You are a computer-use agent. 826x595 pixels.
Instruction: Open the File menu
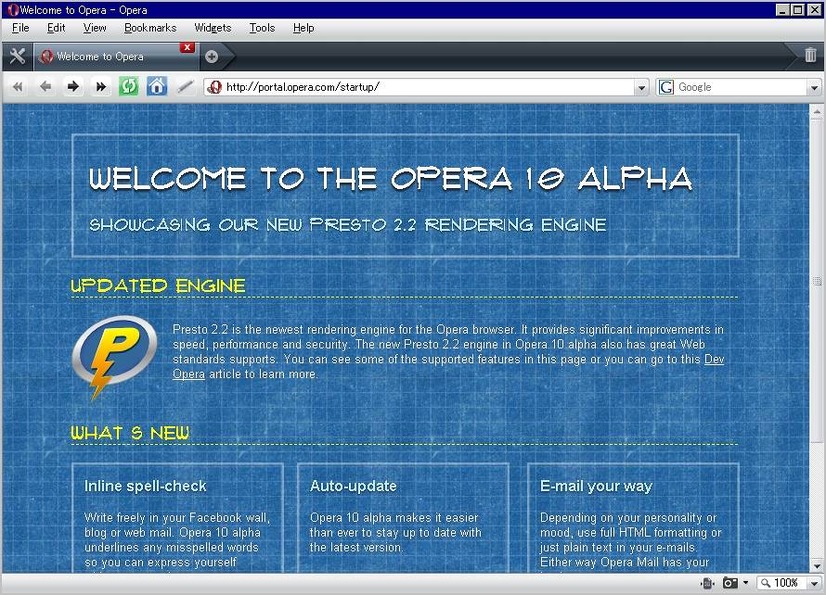(x=21, y=28)
